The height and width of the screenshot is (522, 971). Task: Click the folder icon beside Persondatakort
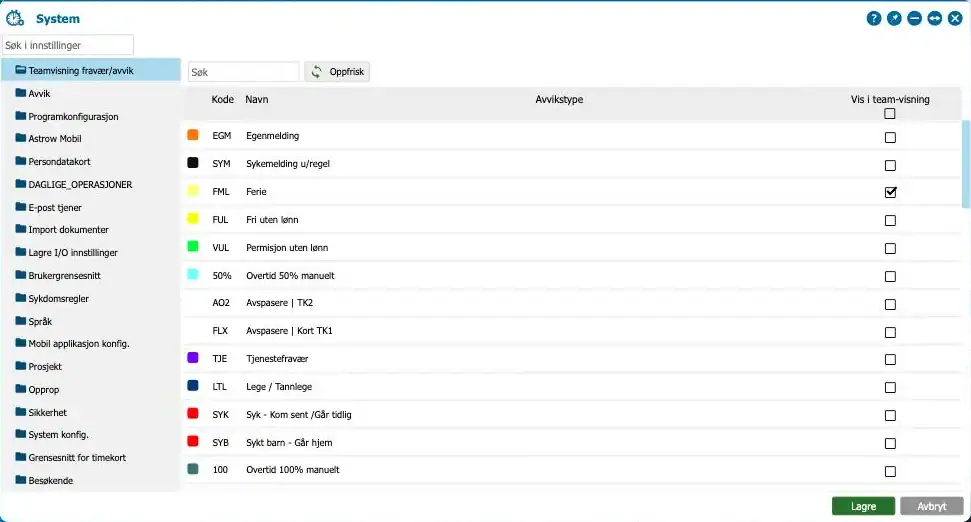click(21, 161)
